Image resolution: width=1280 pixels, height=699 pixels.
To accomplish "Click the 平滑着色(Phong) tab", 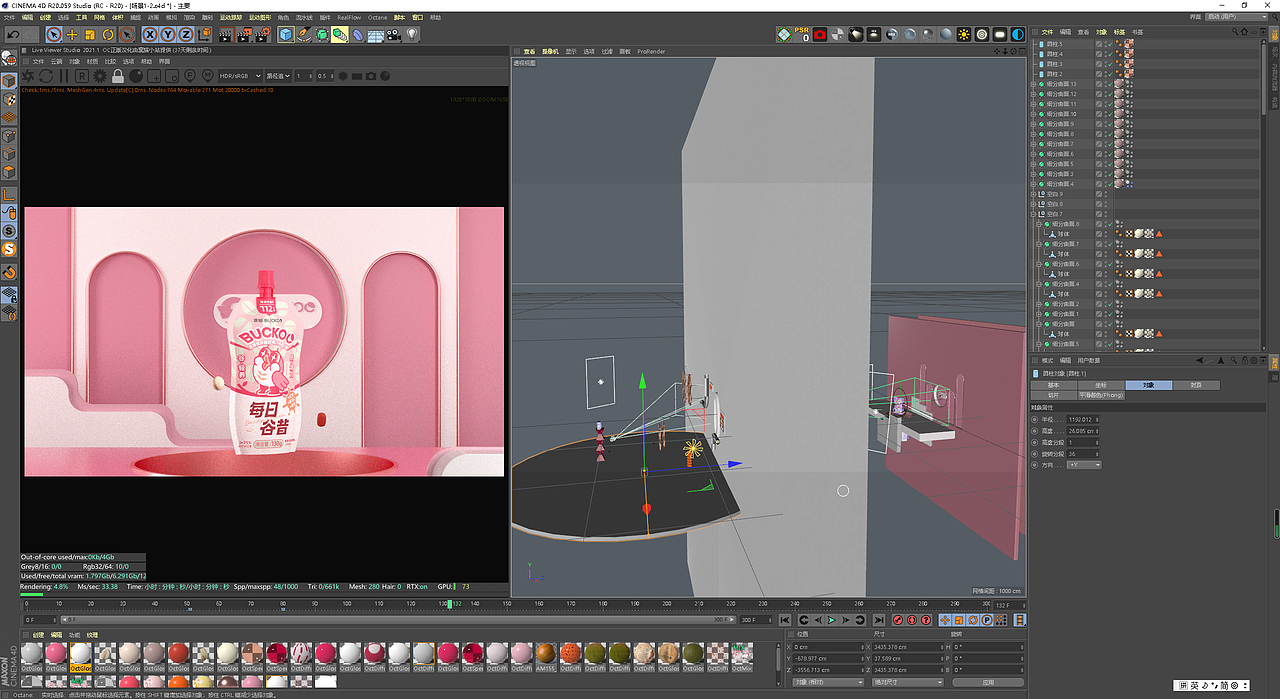I will pyautogui.click(x=1099, y=395).
